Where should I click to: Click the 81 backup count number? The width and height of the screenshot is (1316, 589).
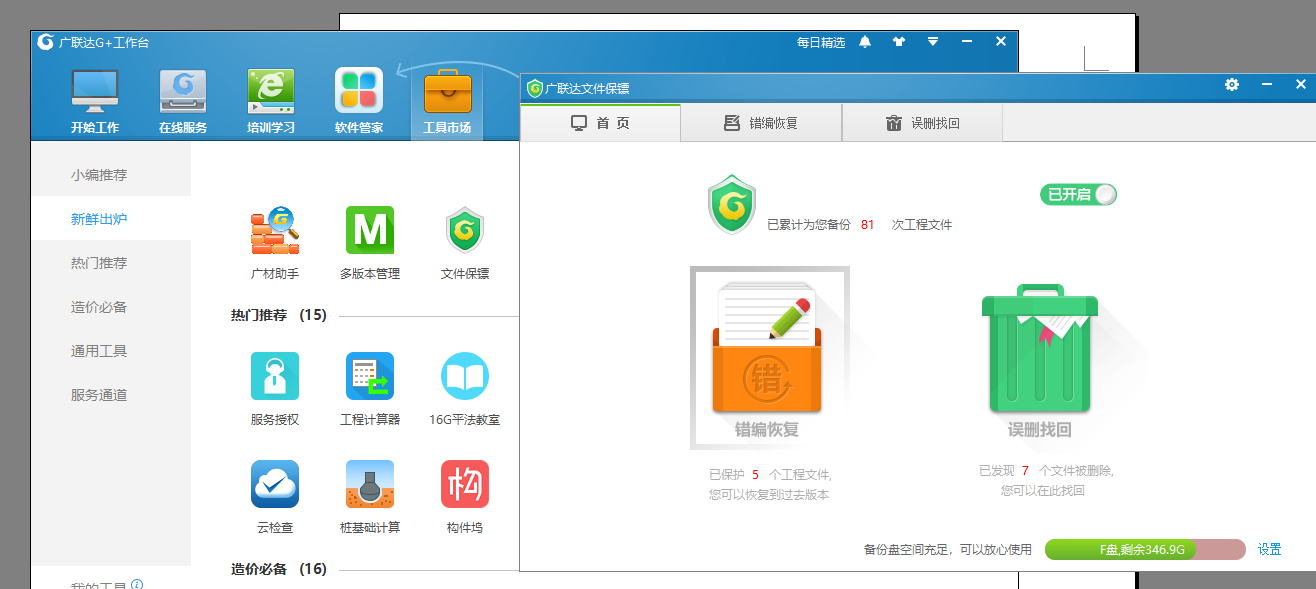tap(867, 225)
